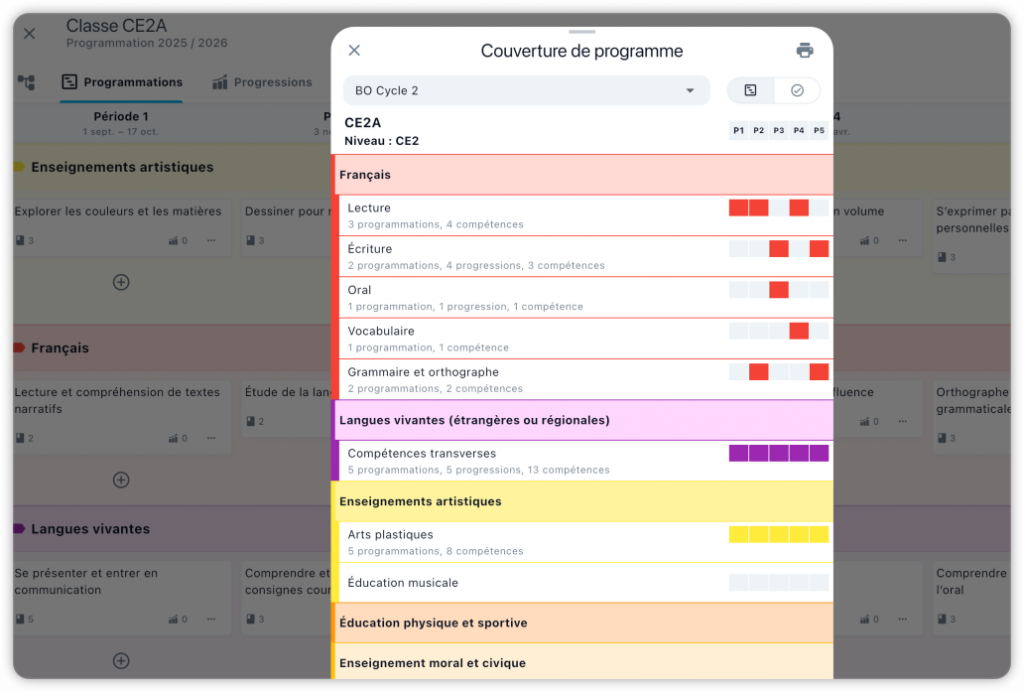Click the P2 period column header
1024x692 pixels.
(759, 131)
